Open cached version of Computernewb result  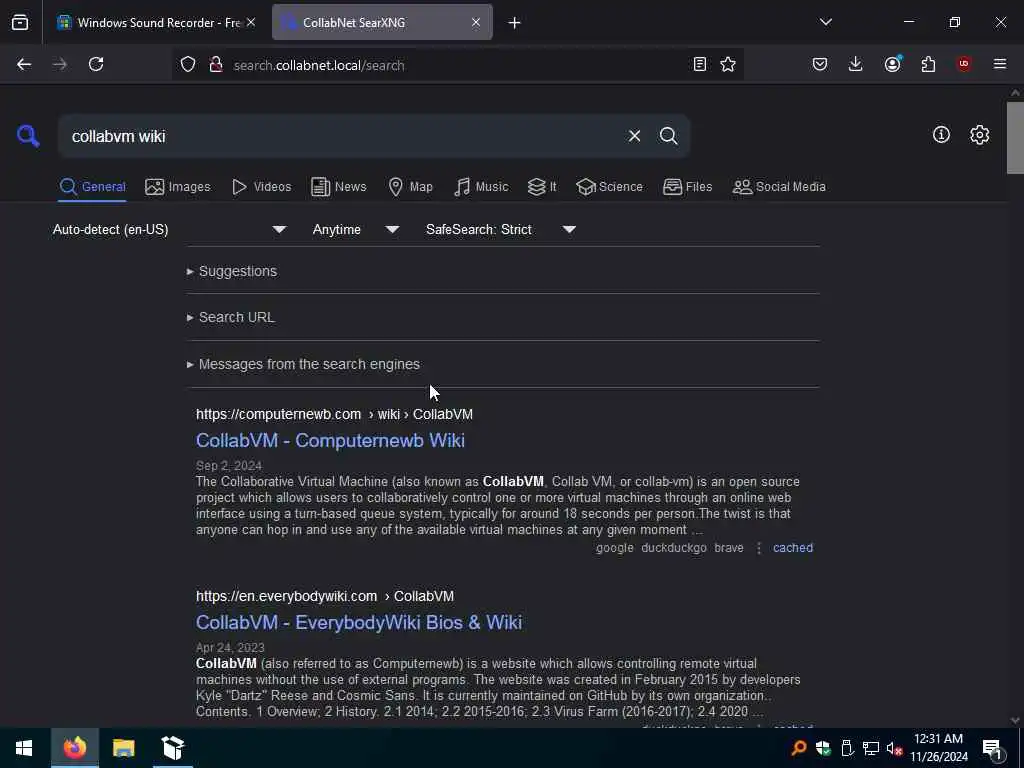(793, 548)
